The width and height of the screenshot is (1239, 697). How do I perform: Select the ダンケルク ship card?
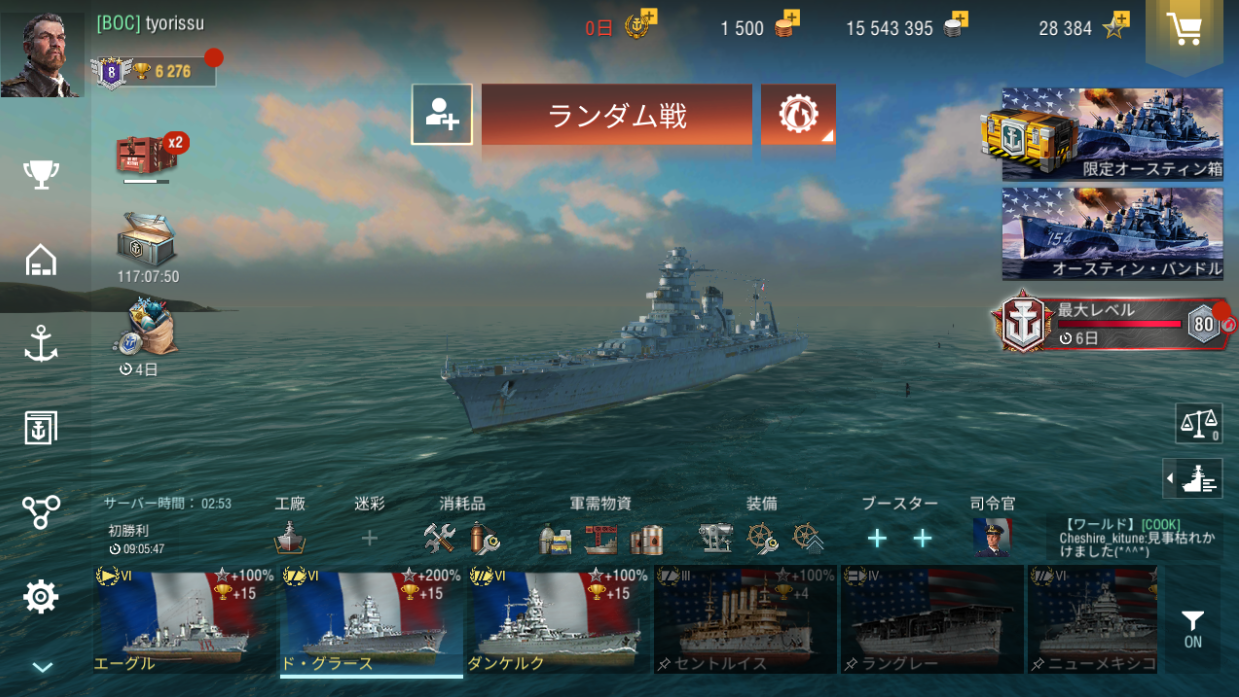557,619
